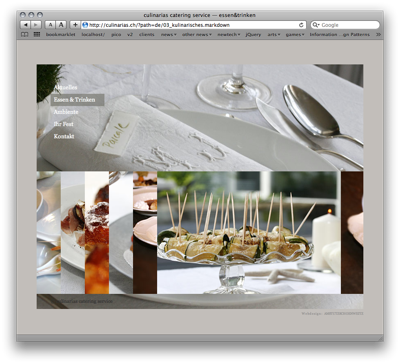The height and width of the screenshot is (364, 400).
Task: Add bookmark using the plus button
Action: [x=75, y=25]
